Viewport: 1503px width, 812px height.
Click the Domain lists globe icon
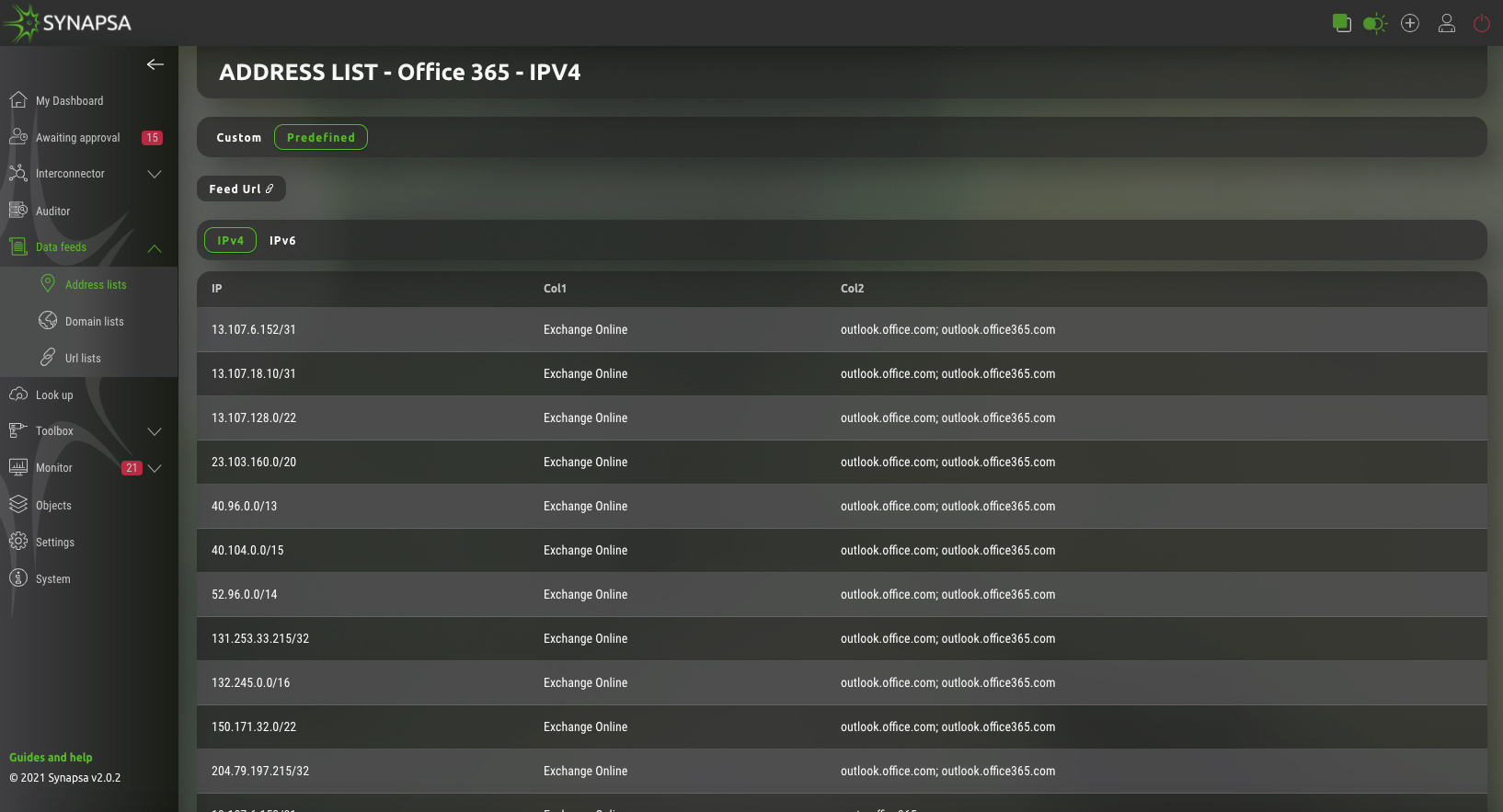[x=48, y=320]
